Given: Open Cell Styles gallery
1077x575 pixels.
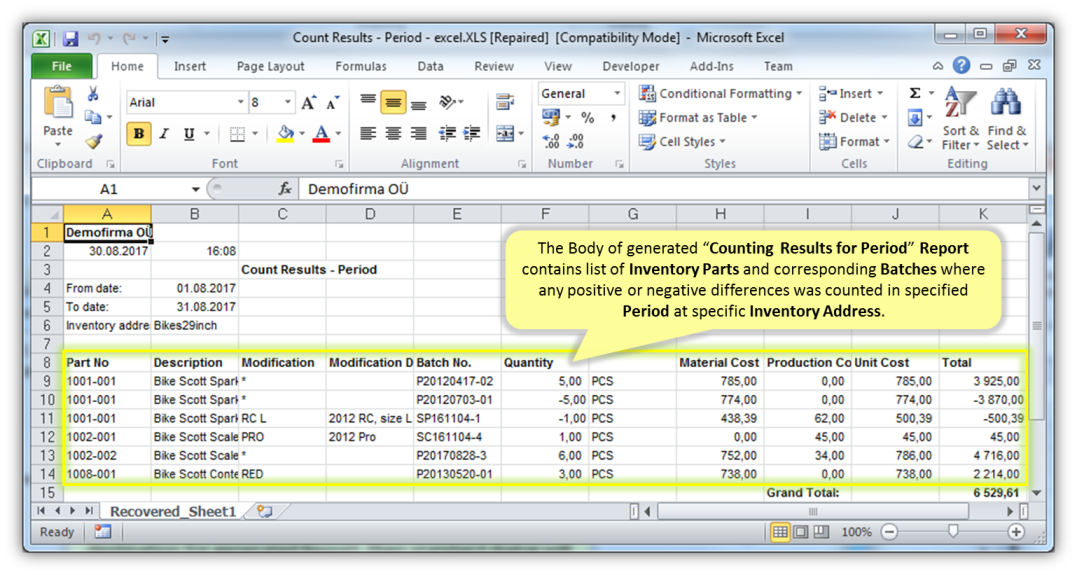Looking at the screenshot, I should pyautogui.click(x=682, y=142).
